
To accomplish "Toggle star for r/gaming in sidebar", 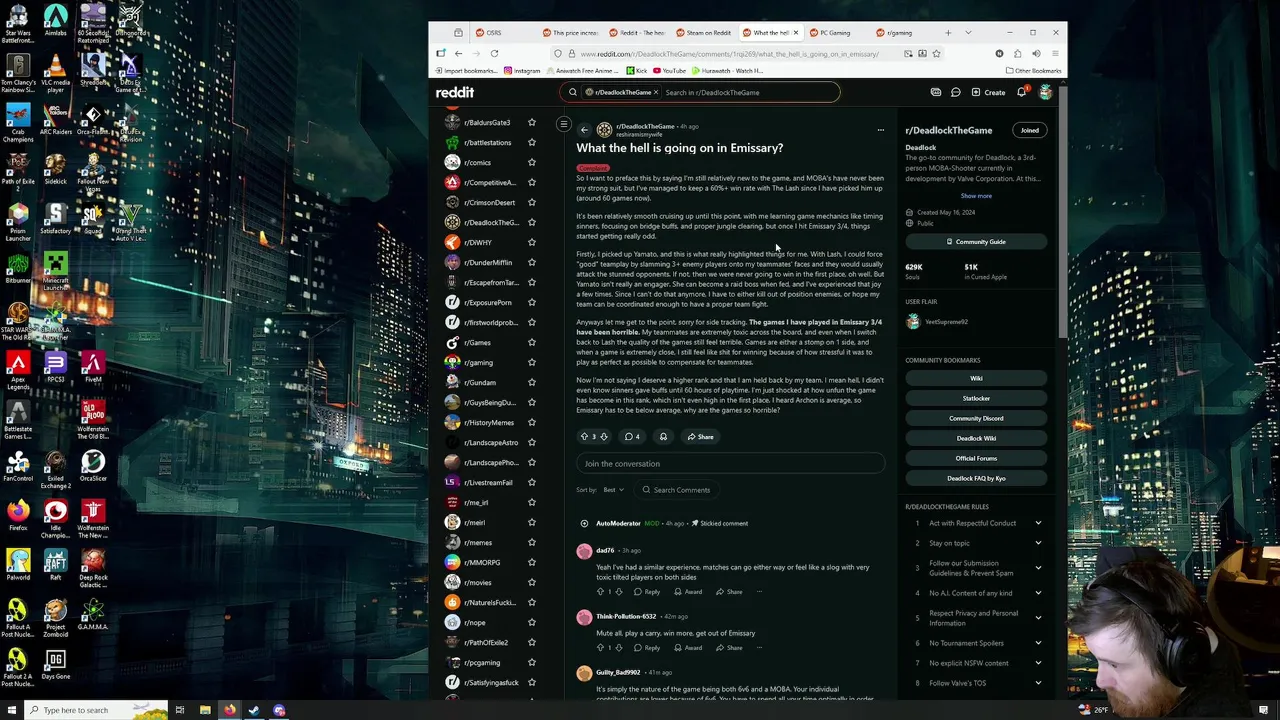I will (x=532, y=362).
